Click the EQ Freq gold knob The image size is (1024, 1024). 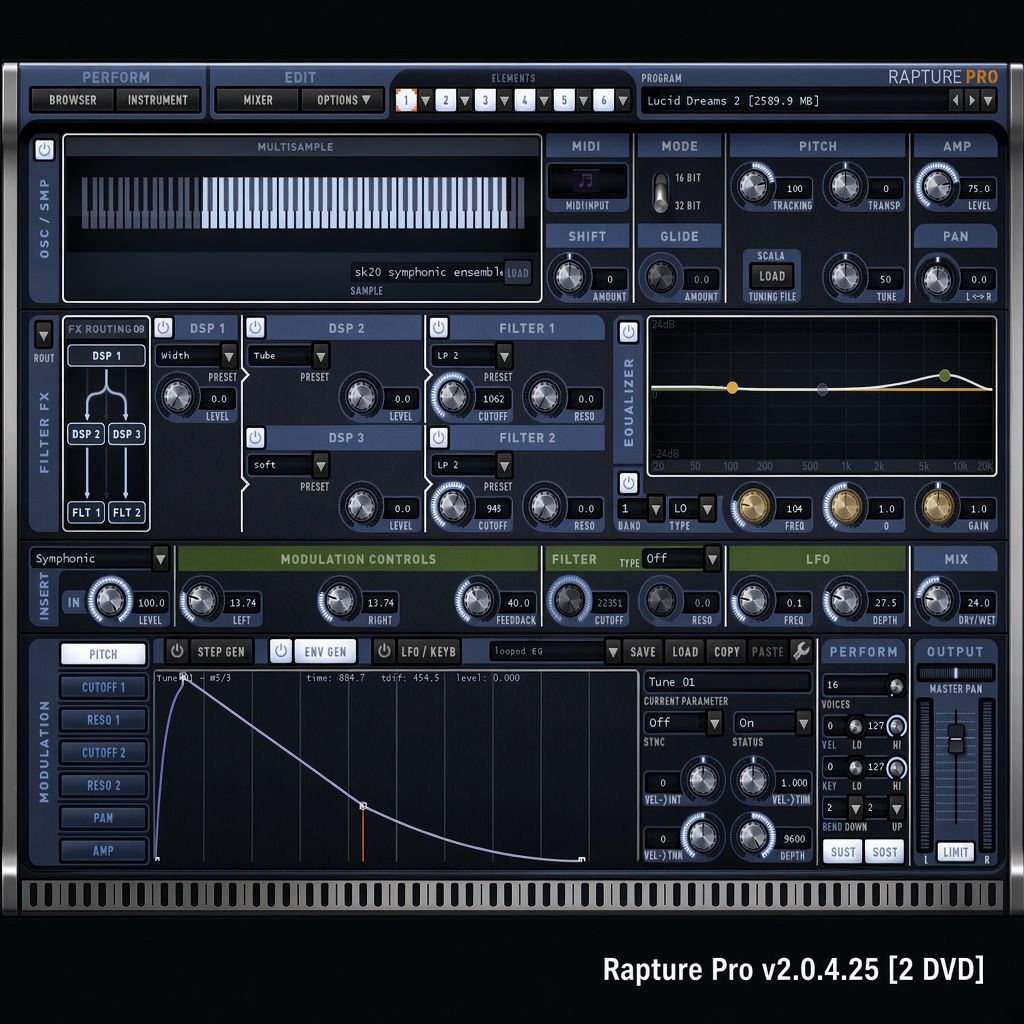pyautogui.click(x=752, y=507)
